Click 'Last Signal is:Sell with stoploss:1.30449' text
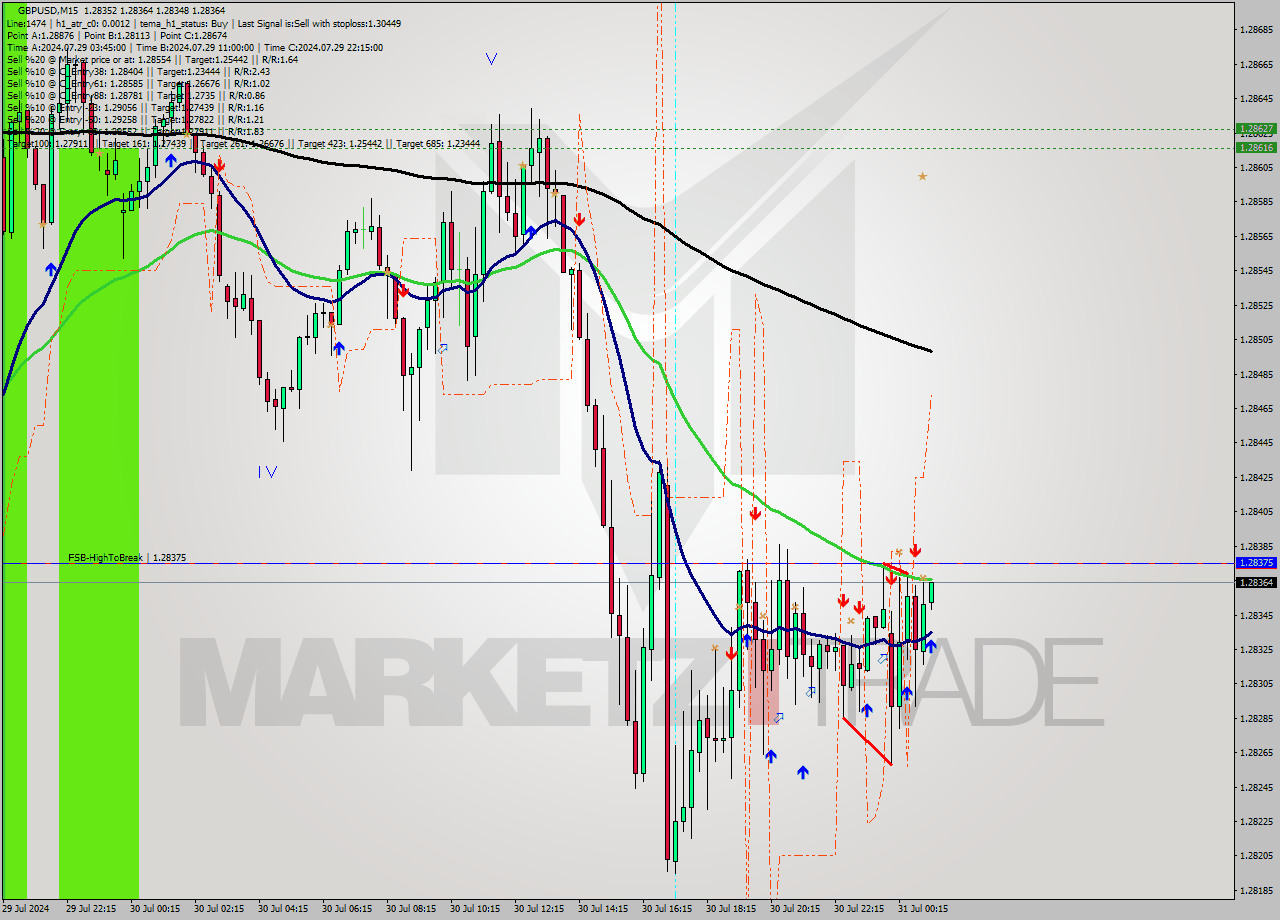 coord(319,23)
